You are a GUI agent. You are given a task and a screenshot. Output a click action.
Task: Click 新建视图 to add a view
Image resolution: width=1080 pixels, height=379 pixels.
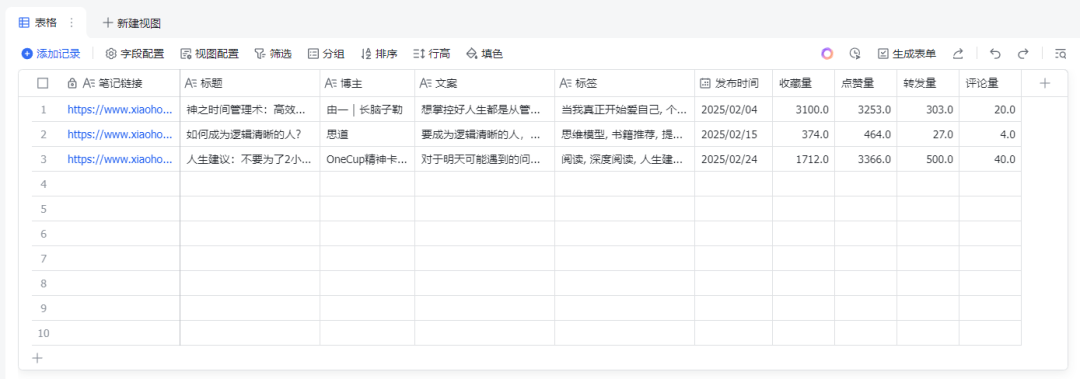point(132,23)
